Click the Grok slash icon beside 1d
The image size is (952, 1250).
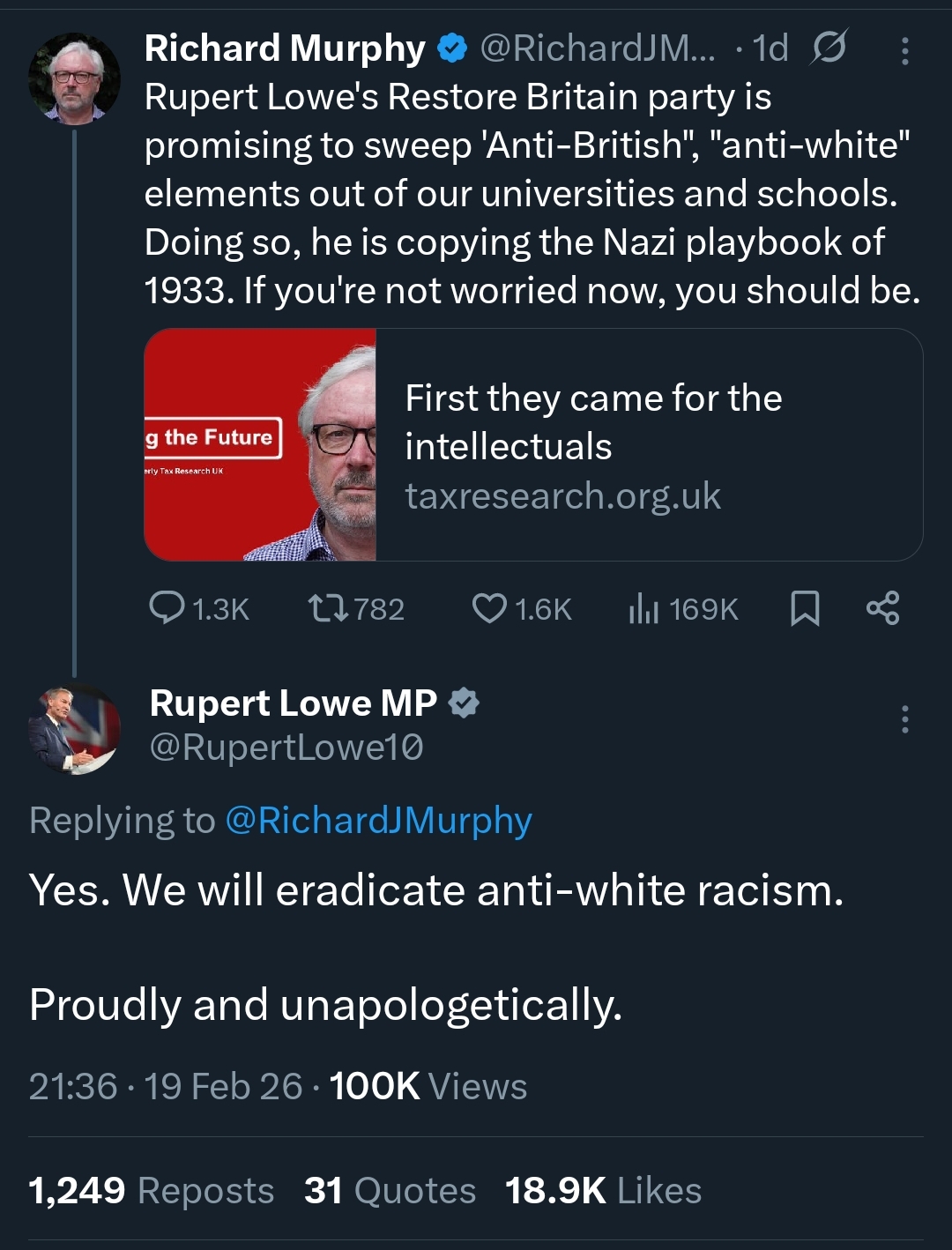[829, 48]
